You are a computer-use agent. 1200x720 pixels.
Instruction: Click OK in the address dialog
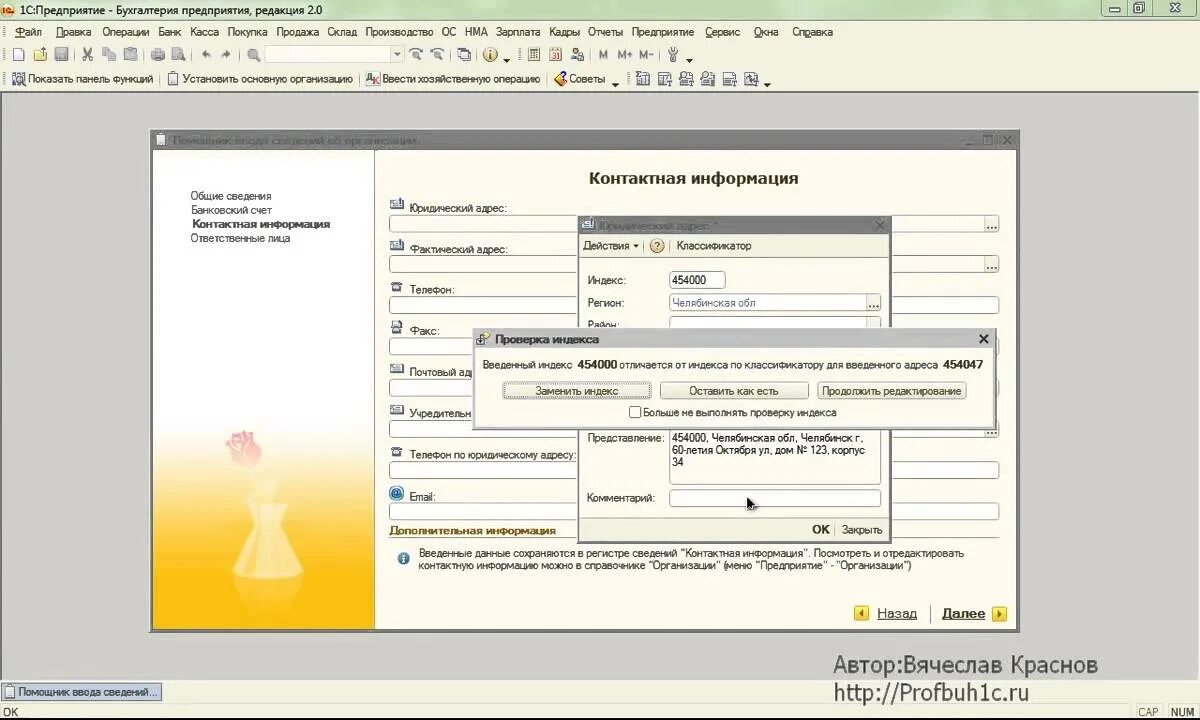click(x=821, y=530)
